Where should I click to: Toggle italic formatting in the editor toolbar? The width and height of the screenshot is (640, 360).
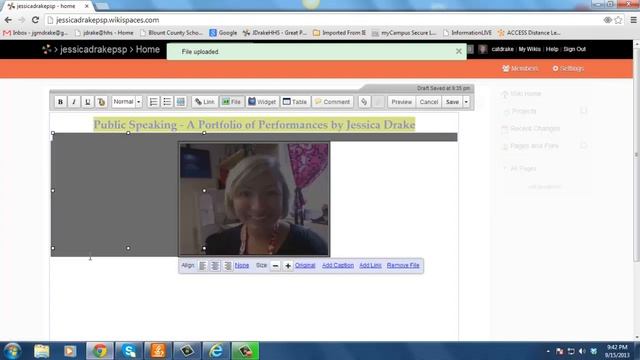tap(74, 102)
